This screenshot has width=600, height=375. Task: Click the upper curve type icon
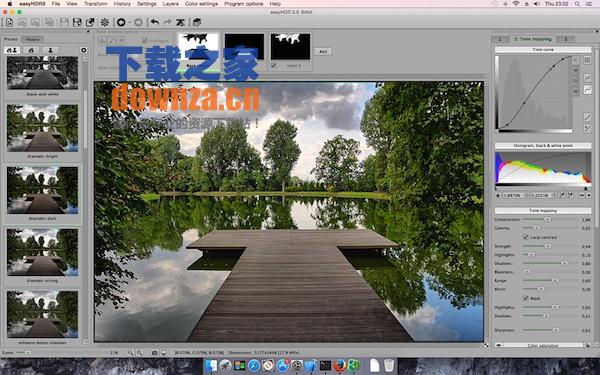[x=587, y=78]
